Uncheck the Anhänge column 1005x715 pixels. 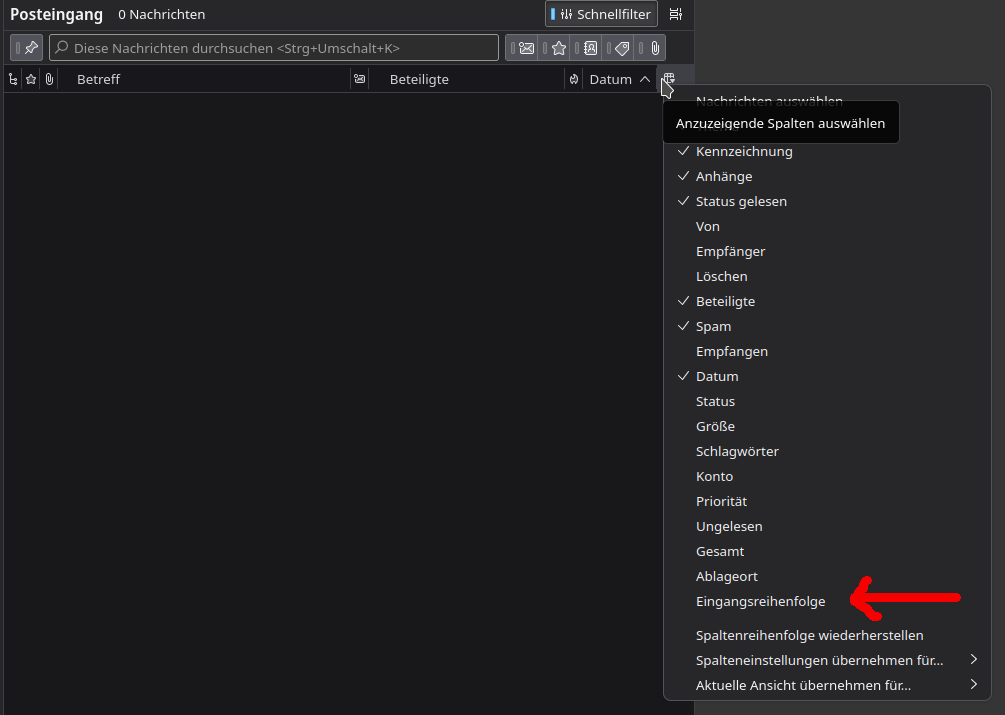tap(724, 176)
